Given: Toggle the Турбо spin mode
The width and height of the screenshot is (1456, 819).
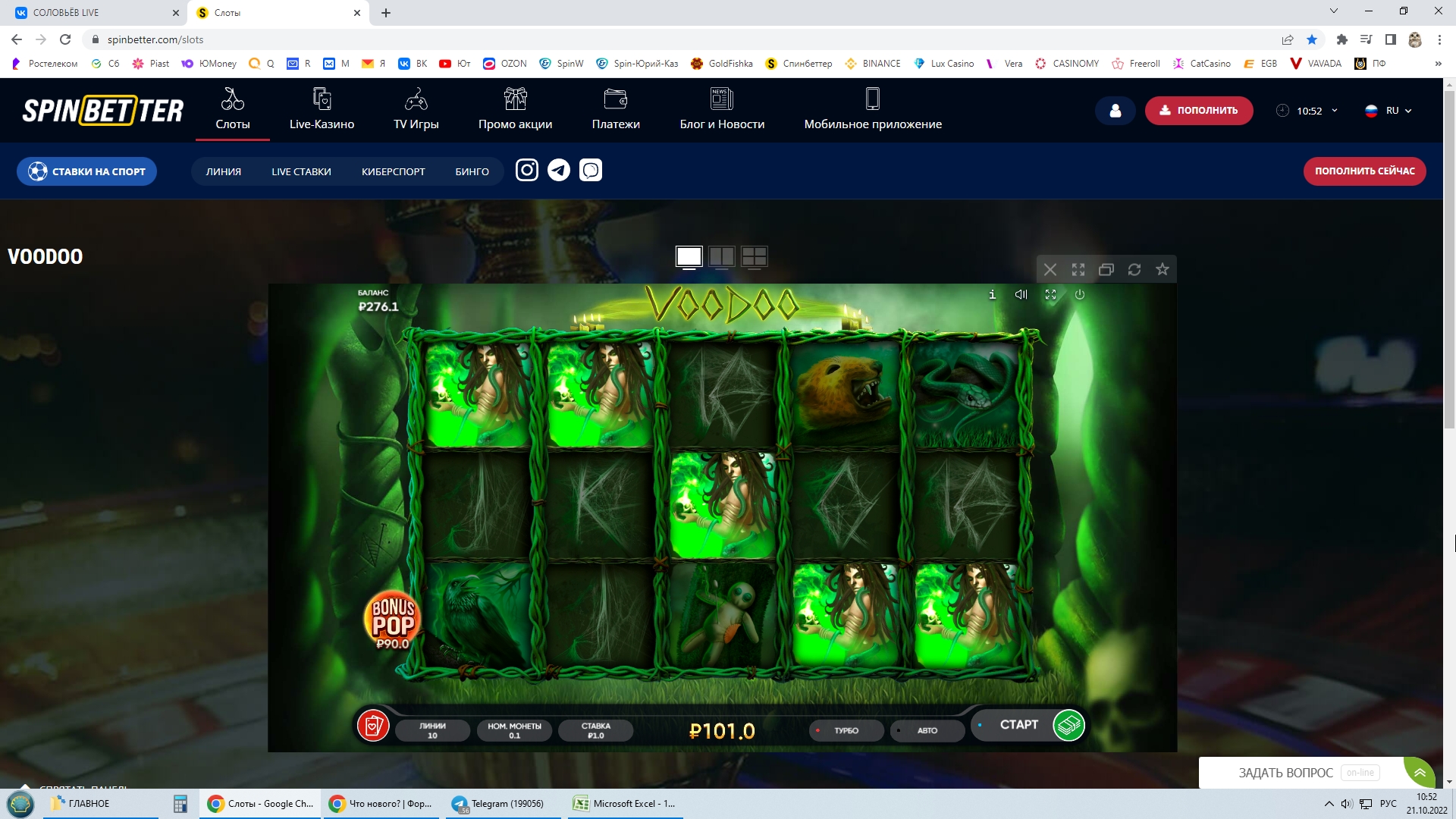Looking at the screenshot, I should point(846,730).
